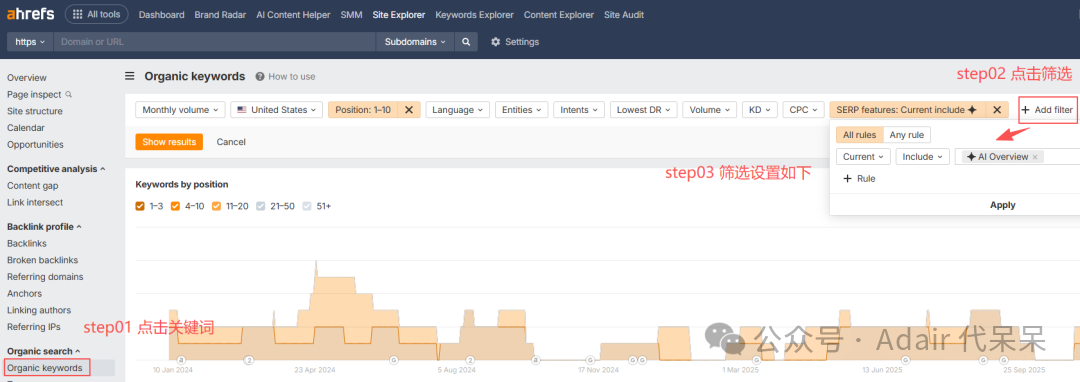This screenshot has height=382, width=1080.
Task: Open the SERP features filter chip
Action: pos(907,109)
